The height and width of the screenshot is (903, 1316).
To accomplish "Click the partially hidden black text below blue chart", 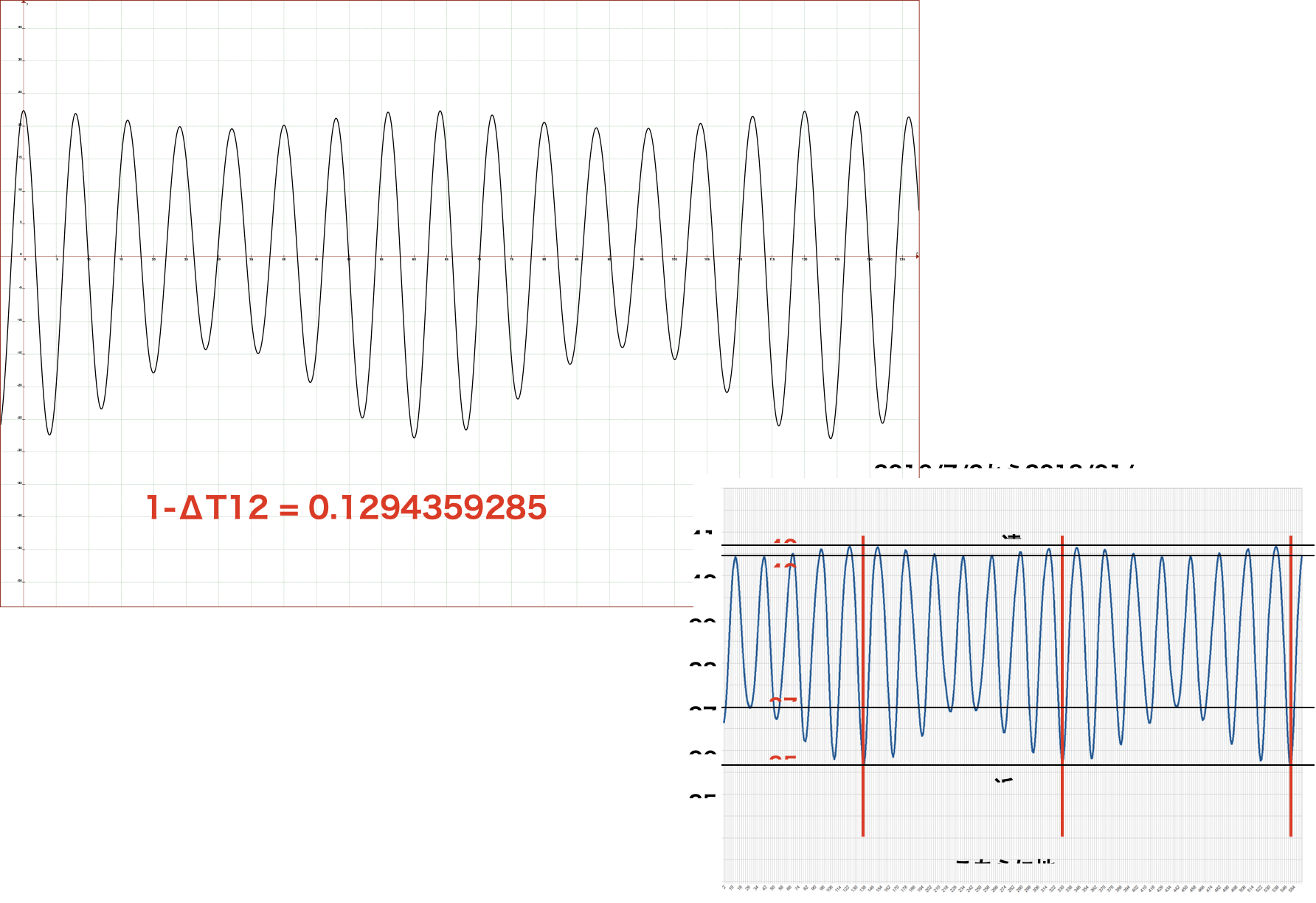I will 1005,861.
